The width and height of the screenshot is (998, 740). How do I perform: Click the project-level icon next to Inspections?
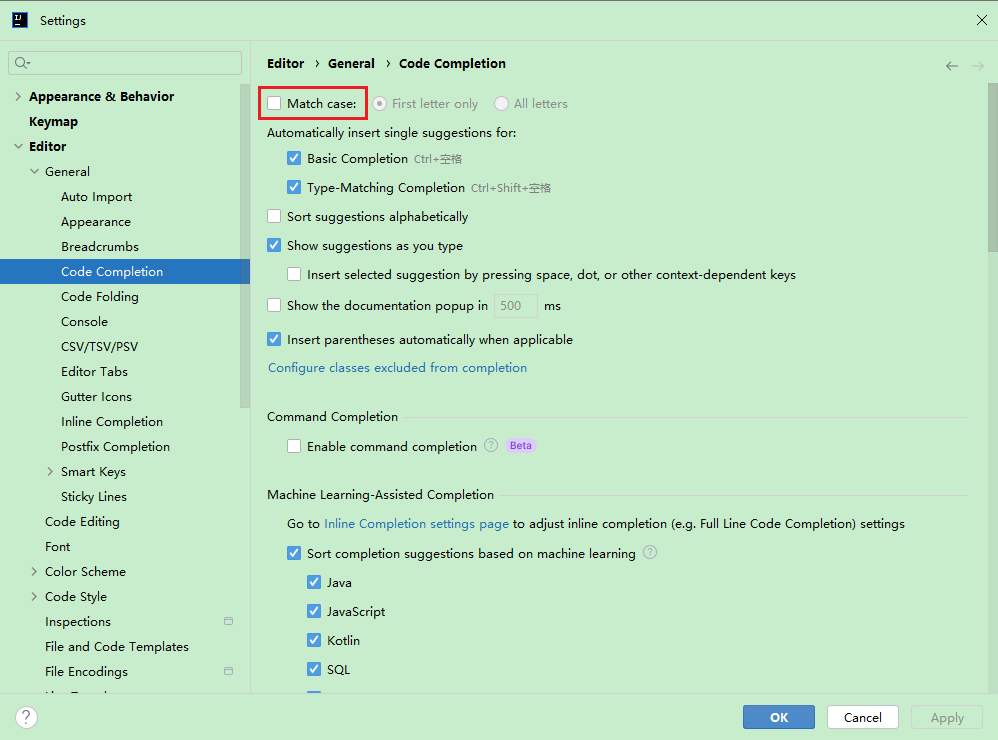[x=228, y=622]
